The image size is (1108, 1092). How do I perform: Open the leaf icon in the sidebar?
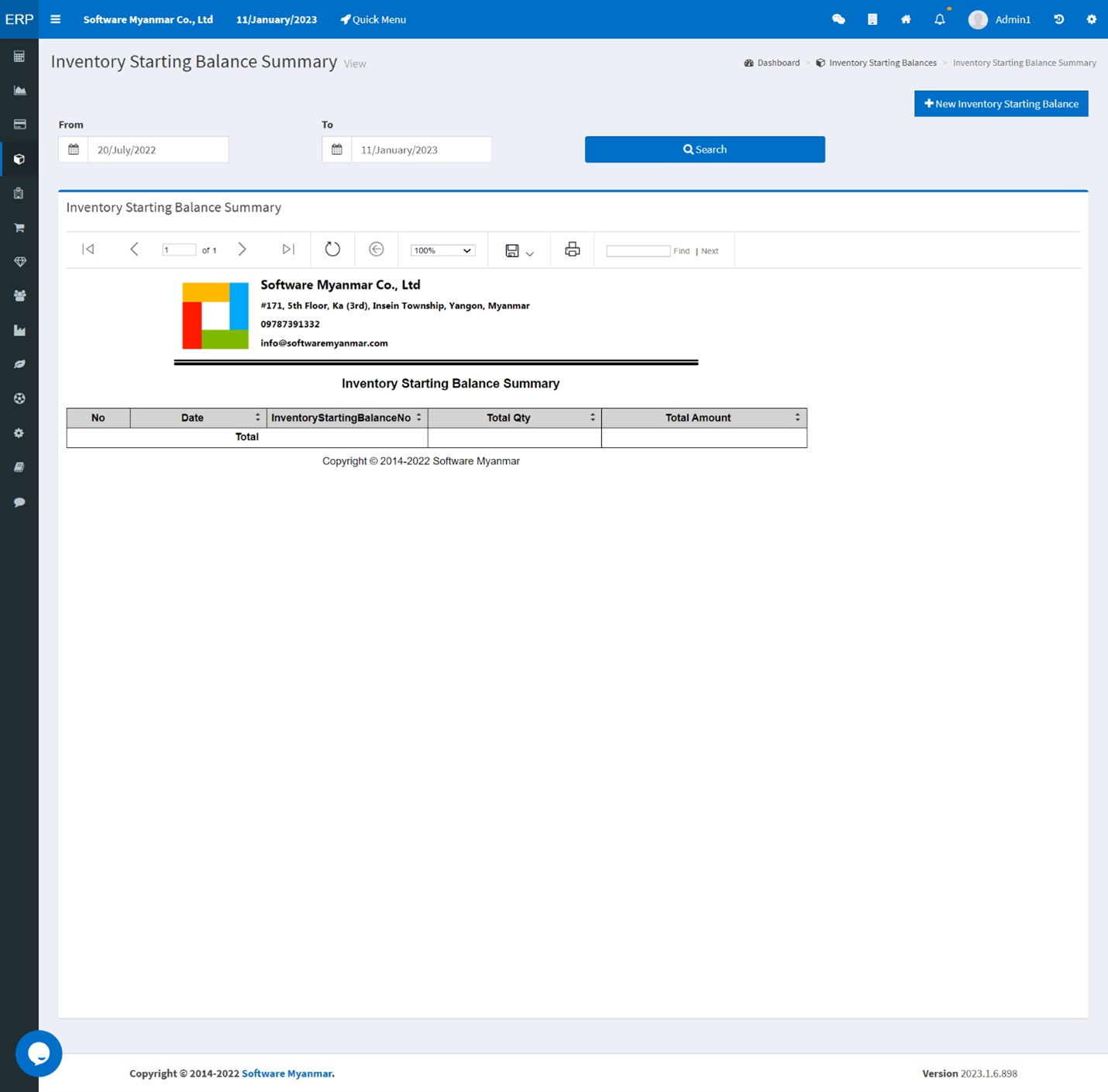click(x=19, y=364)
